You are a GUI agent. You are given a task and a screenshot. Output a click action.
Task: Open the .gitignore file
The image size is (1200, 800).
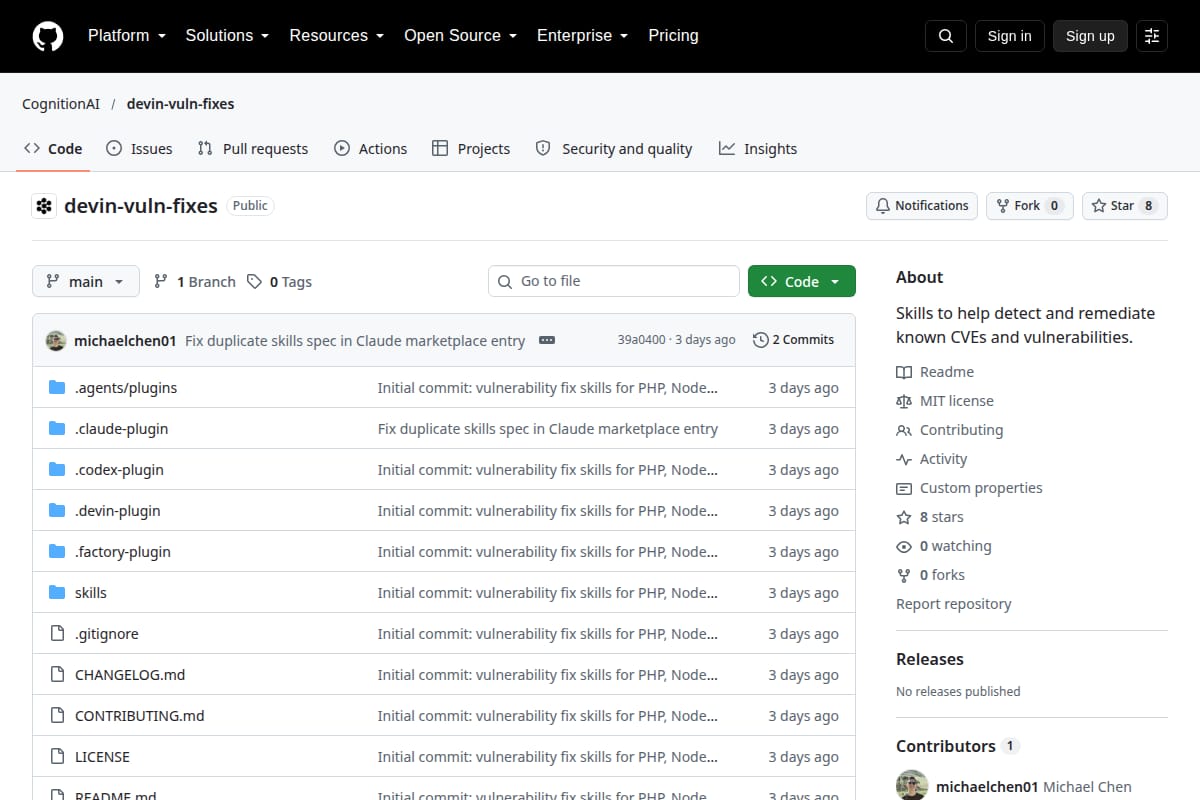point(107,634)
